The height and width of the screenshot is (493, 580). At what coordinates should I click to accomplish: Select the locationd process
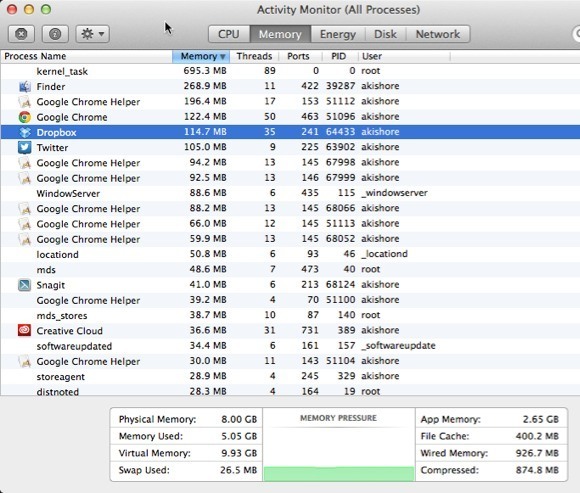tap(290, 254)
